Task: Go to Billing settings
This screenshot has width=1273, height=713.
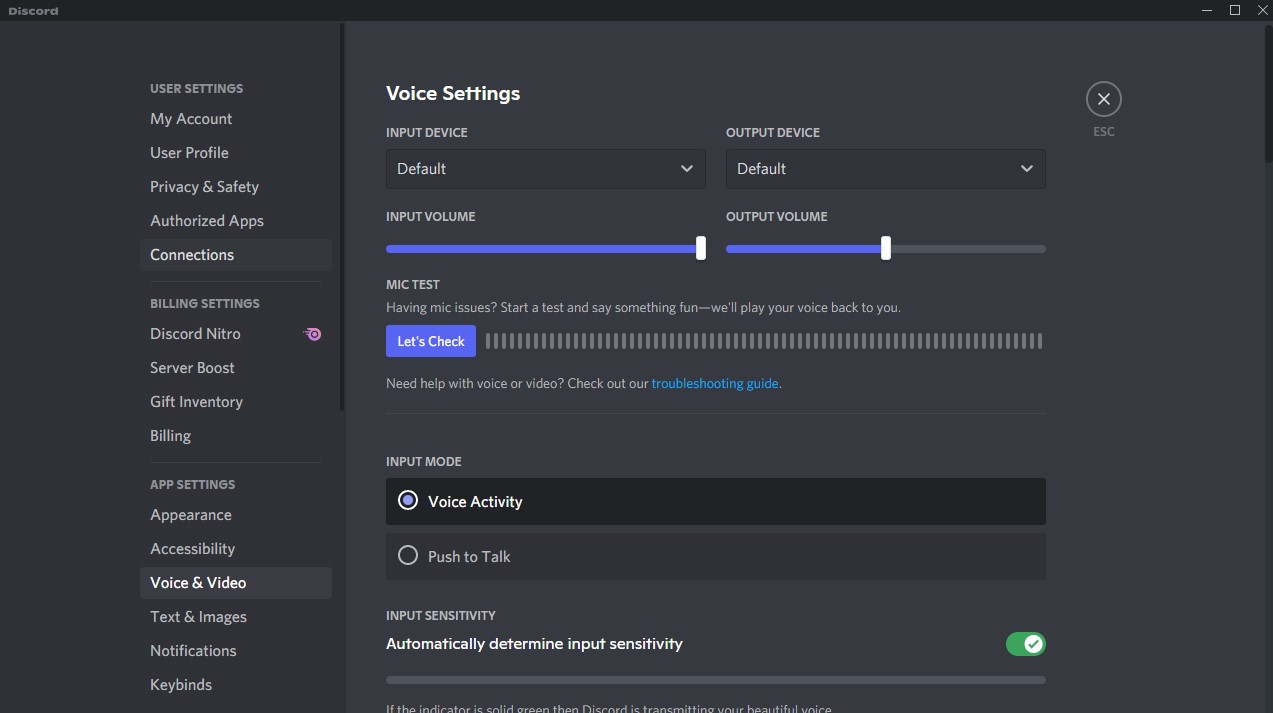Action: pos(236,436)
